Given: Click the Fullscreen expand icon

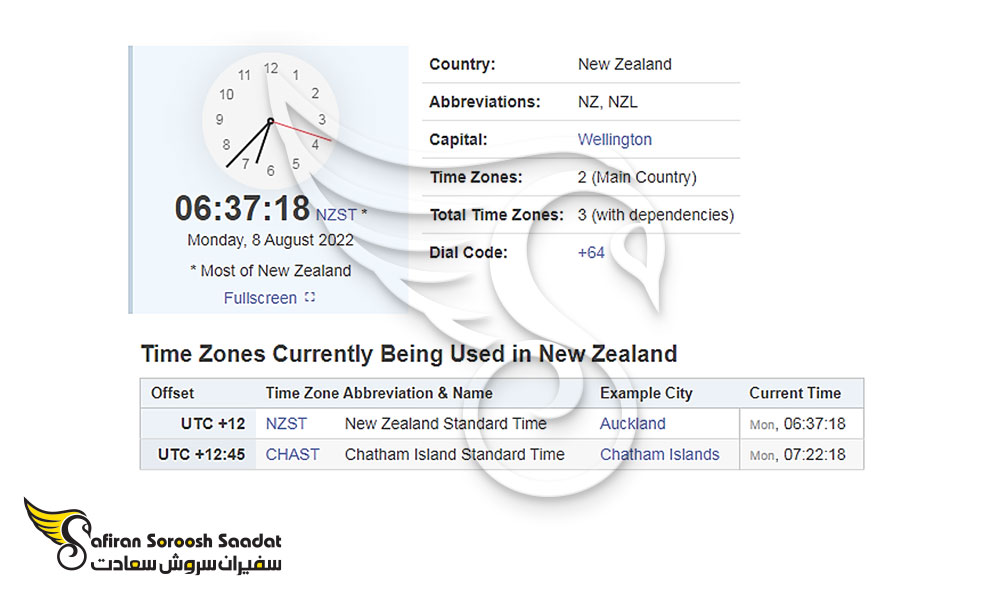Looking at the screenshot, I should click(x=310, y=297).
